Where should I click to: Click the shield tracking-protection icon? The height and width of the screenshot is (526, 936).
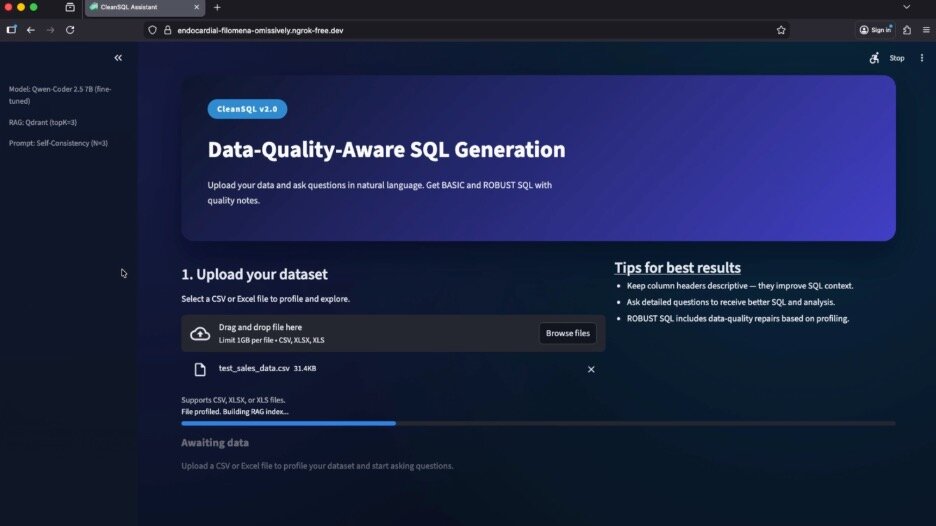(152, 30)
